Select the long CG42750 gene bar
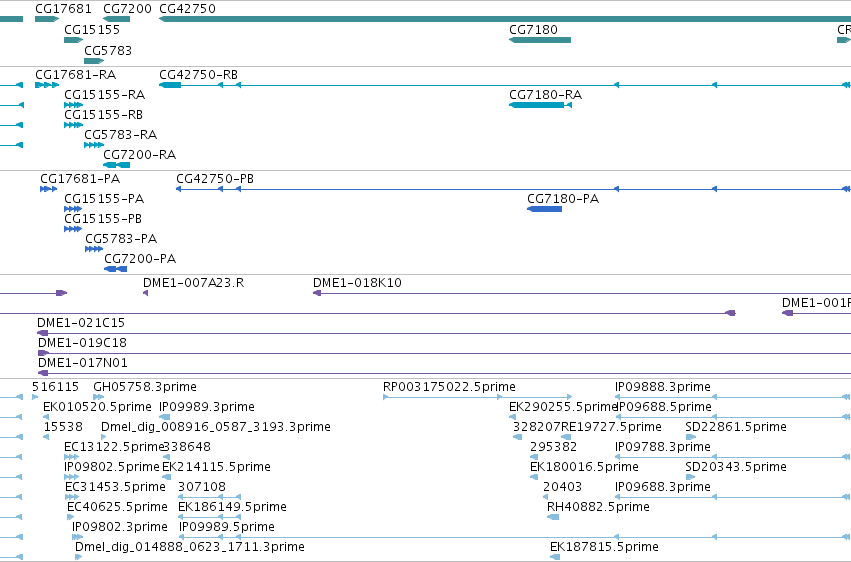 505,19
